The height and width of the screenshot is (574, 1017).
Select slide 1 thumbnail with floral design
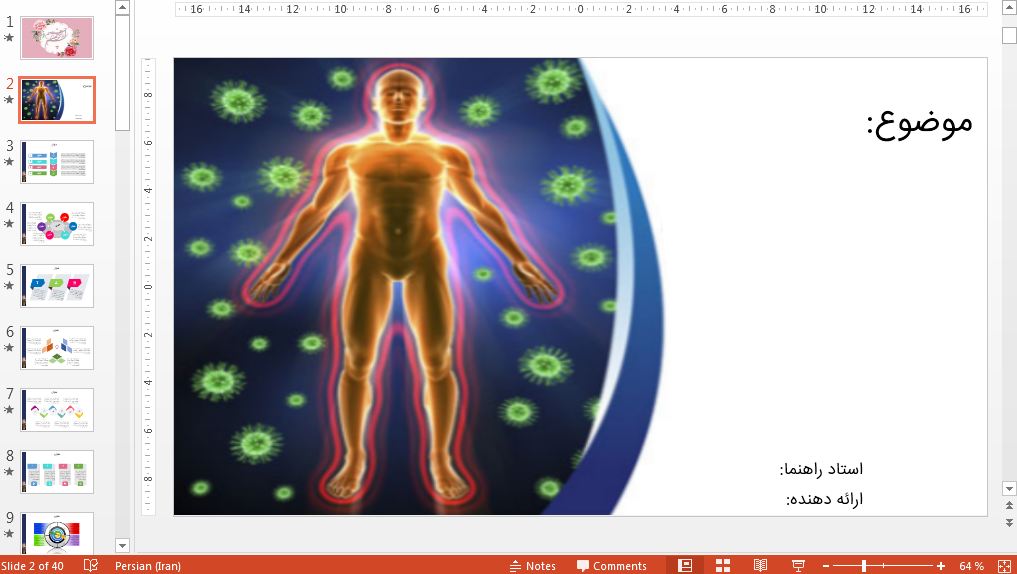[57, 38]
